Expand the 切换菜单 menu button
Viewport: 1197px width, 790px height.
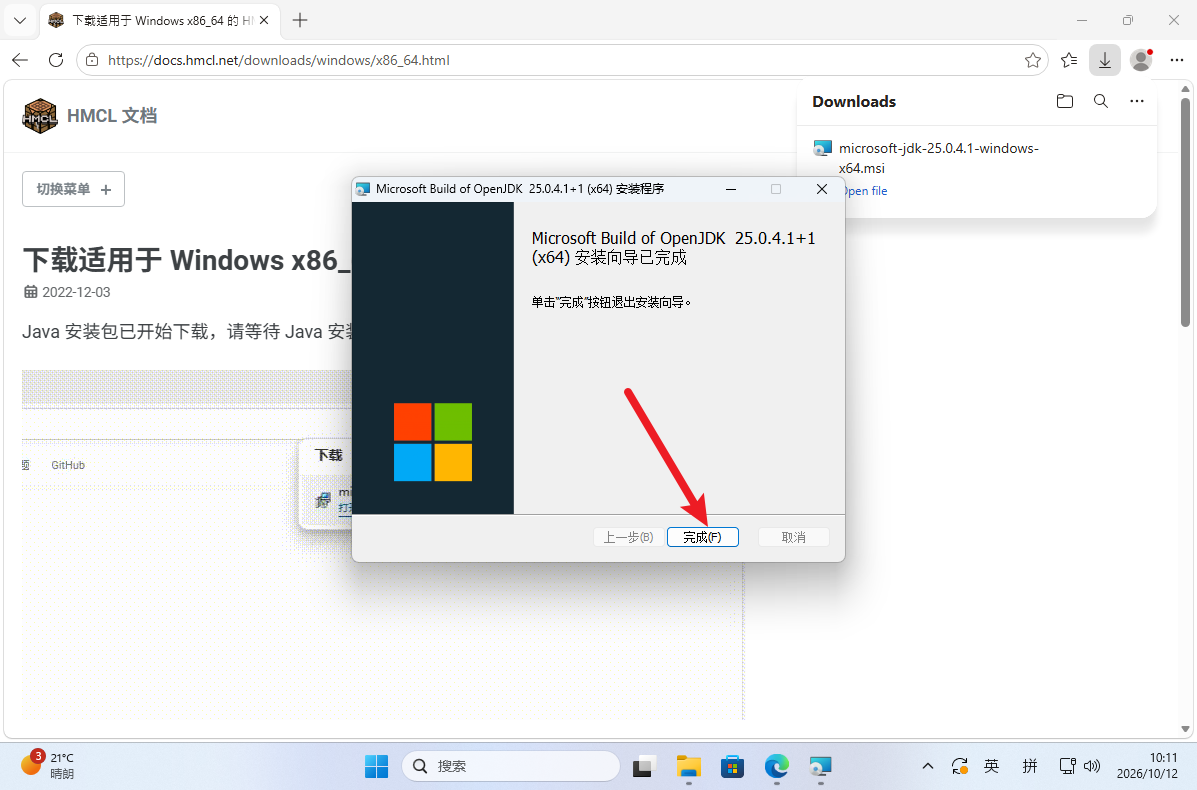73,189
